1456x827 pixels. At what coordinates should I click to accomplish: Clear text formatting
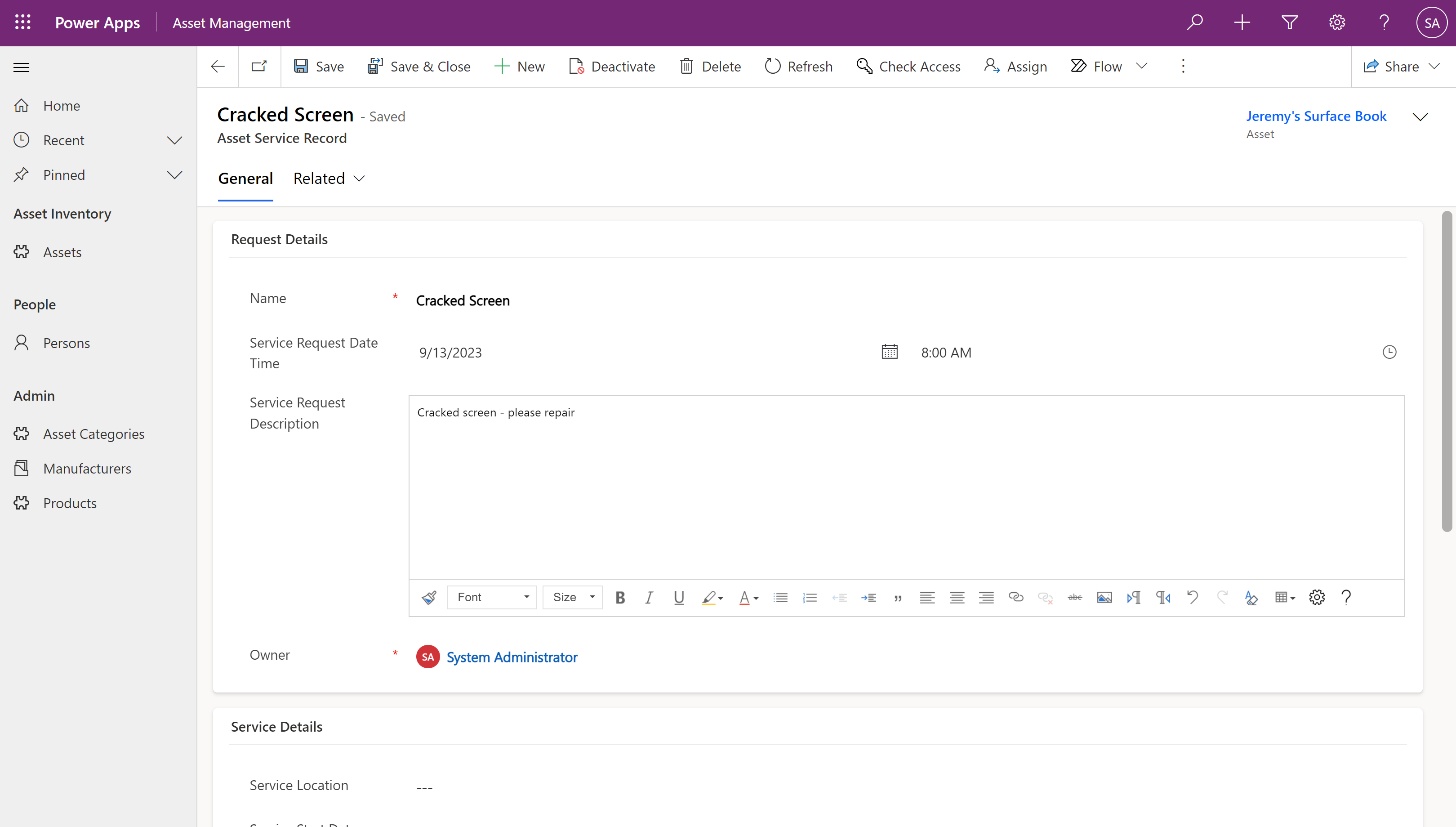tap(1251, 598)
